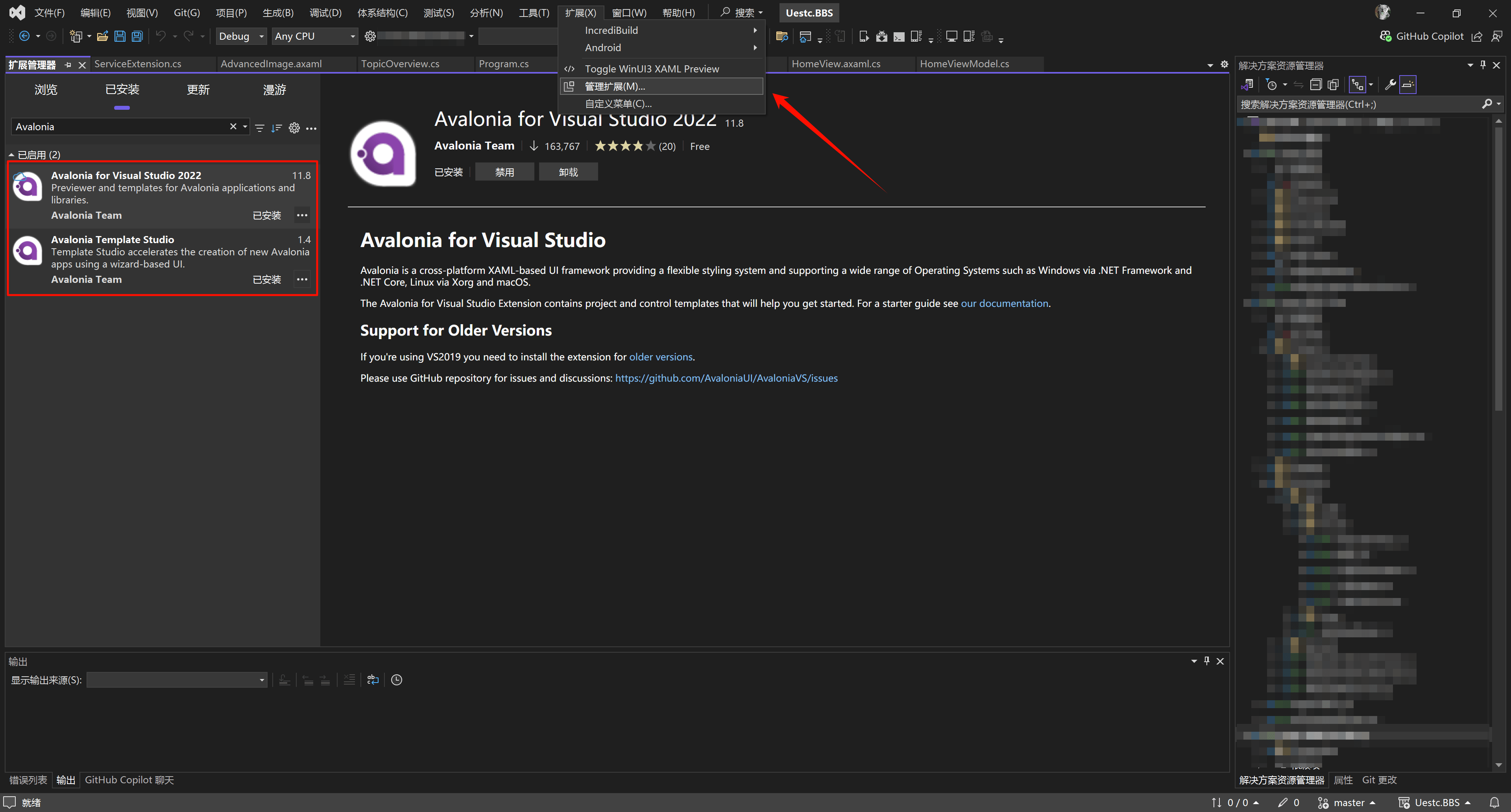Click the notifications bell in status bar
The image size is (1511, 812).
click(x=1494, y=803)
